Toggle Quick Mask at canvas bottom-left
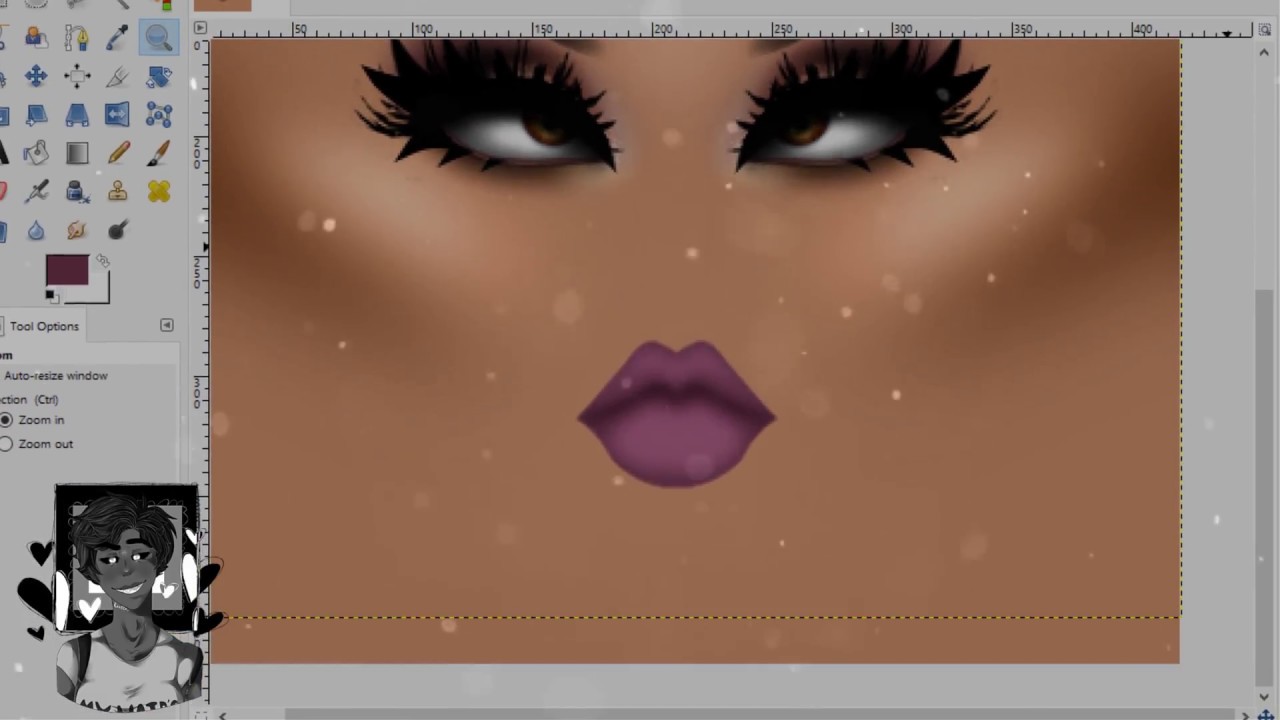Image resolution: width=1280 pixels, height=720 pixels. click(x=200, y=714)
